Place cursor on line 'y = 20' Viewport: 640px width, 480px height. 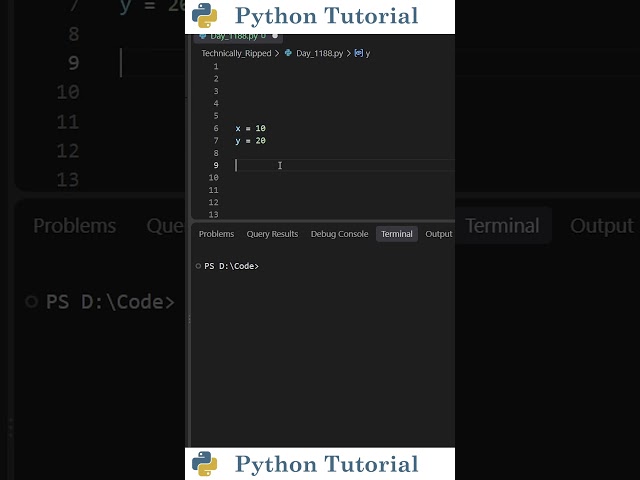point(251,141)
